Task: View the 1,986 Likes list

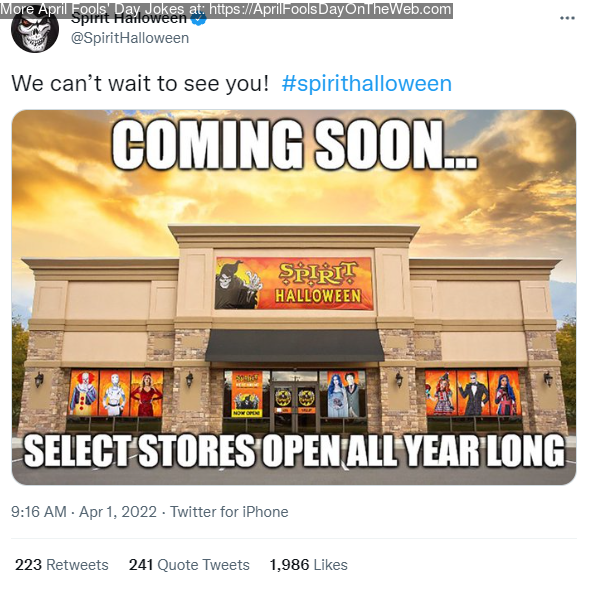Action: (308, 565)
